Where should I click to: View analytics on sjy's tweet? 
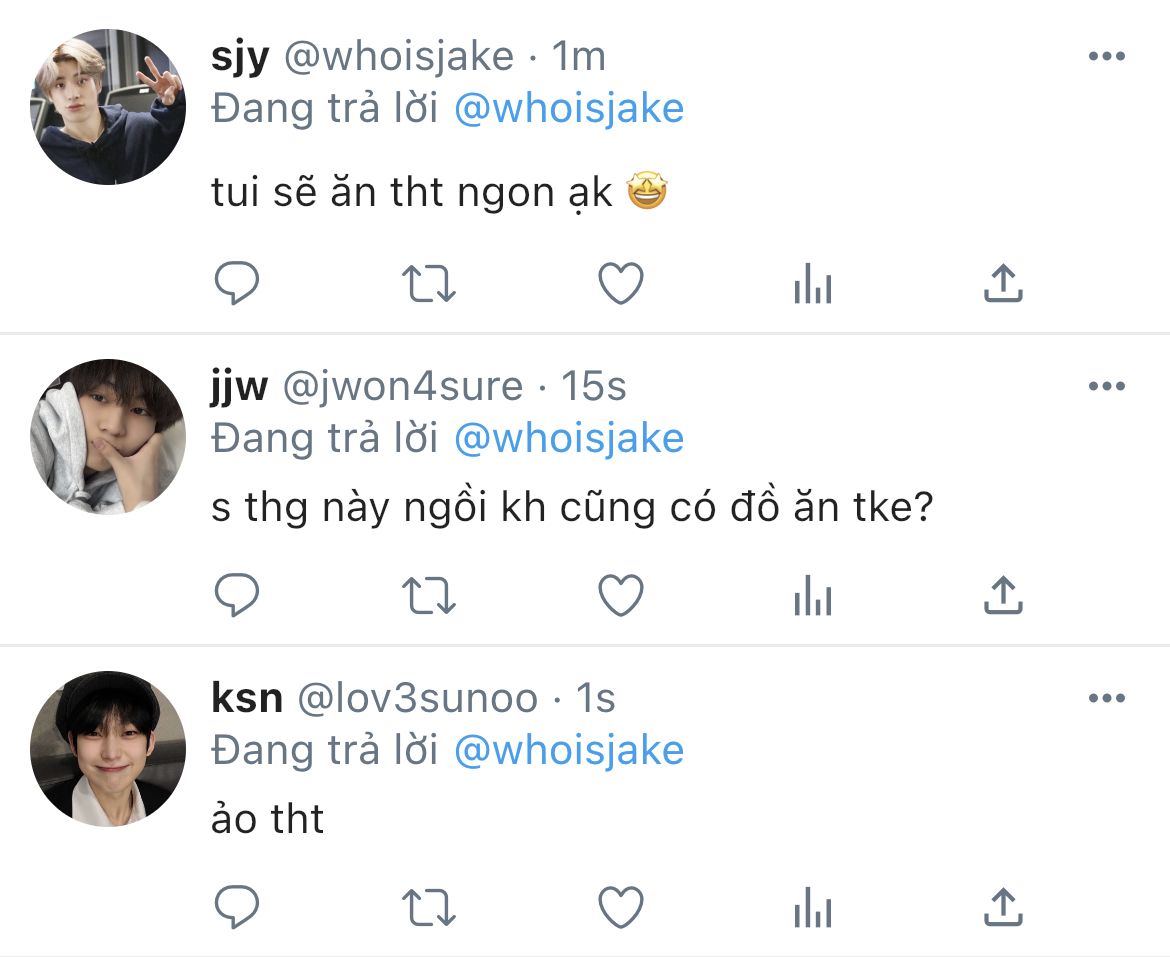point(813,283)
